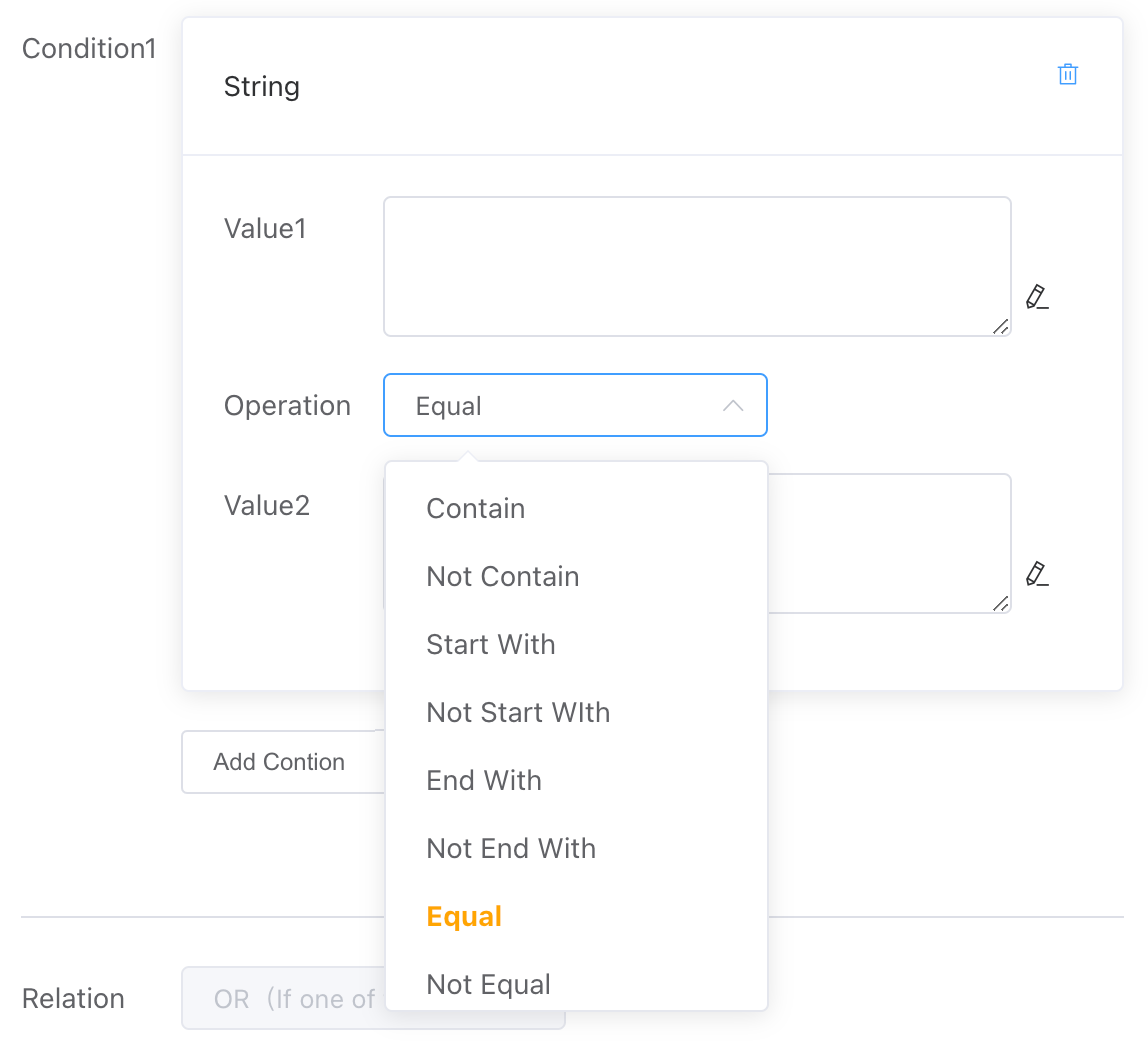Click the Value2 textarea resize handle
Image resolution: width=1148 pixels, height=1048 pixels.
(x=1000, y=603)
